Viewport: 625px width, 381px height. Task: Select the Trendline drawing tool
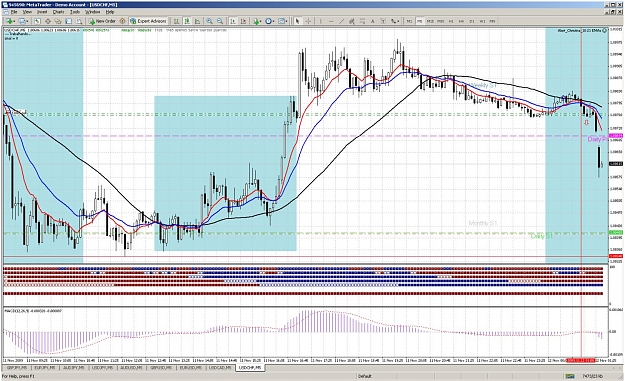[342, 21]
